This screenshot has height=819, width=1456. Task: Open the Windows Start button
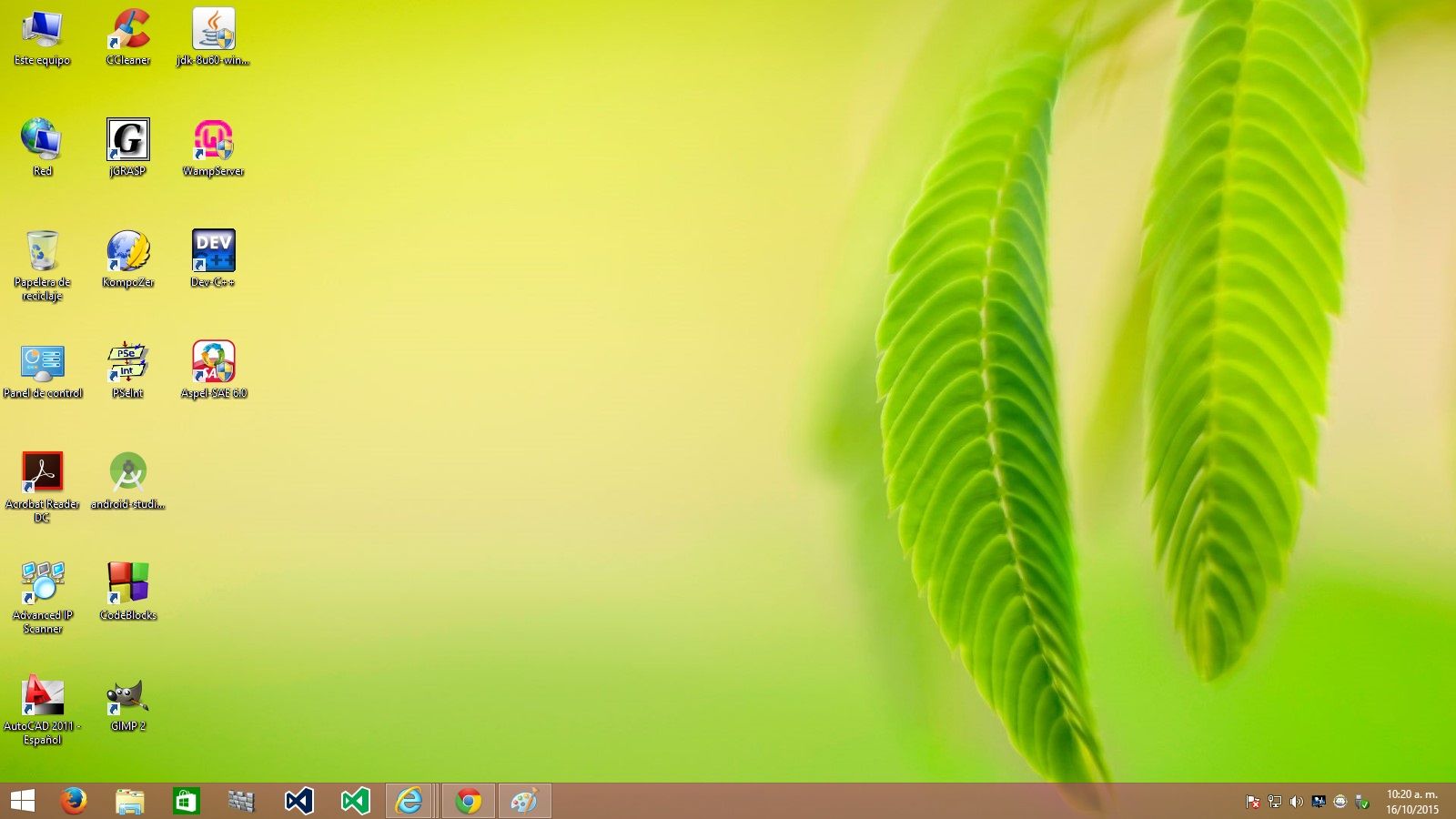23,801
